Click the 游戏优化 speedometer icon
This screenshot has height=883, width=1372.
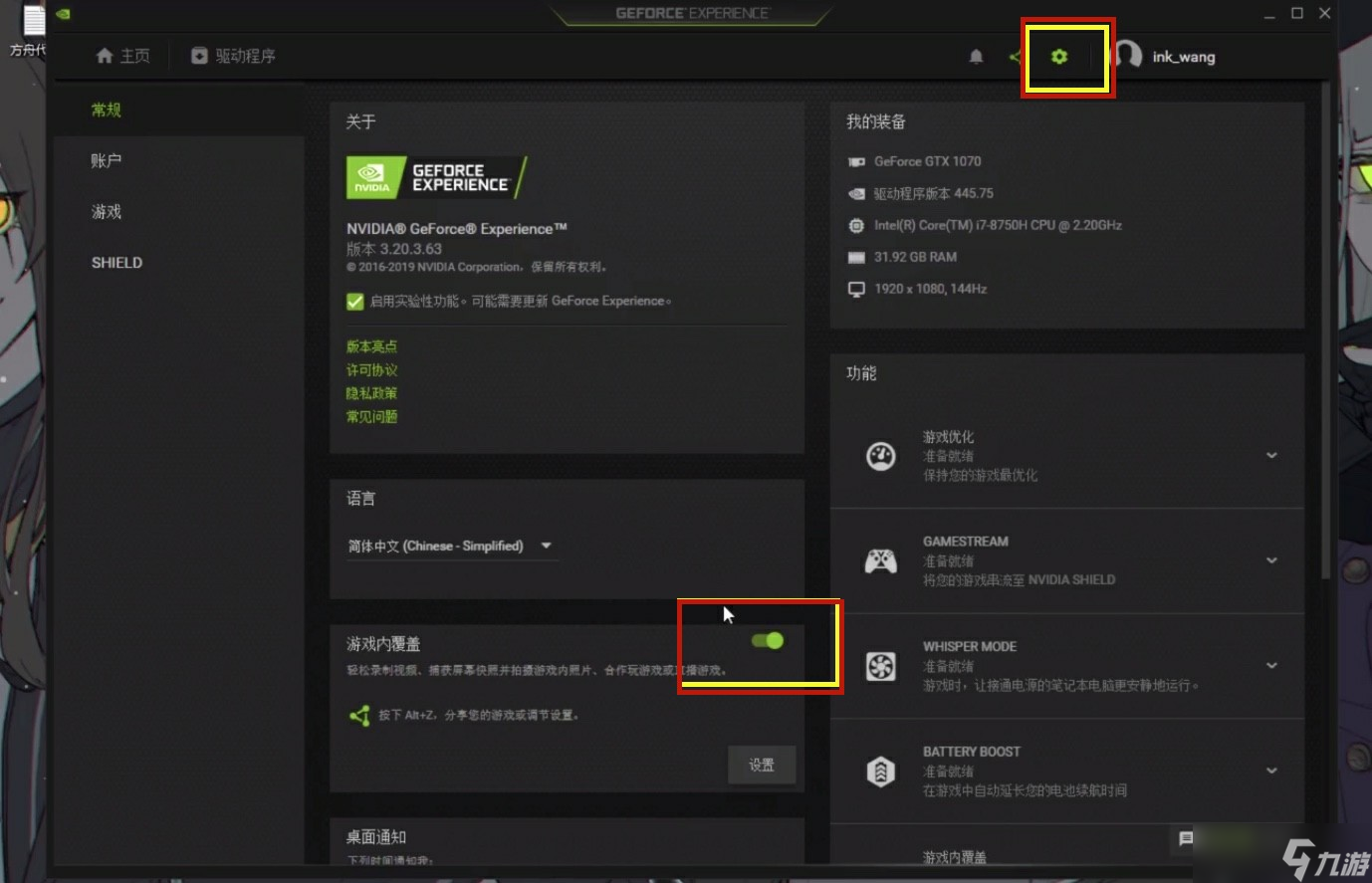coord(880,456)
